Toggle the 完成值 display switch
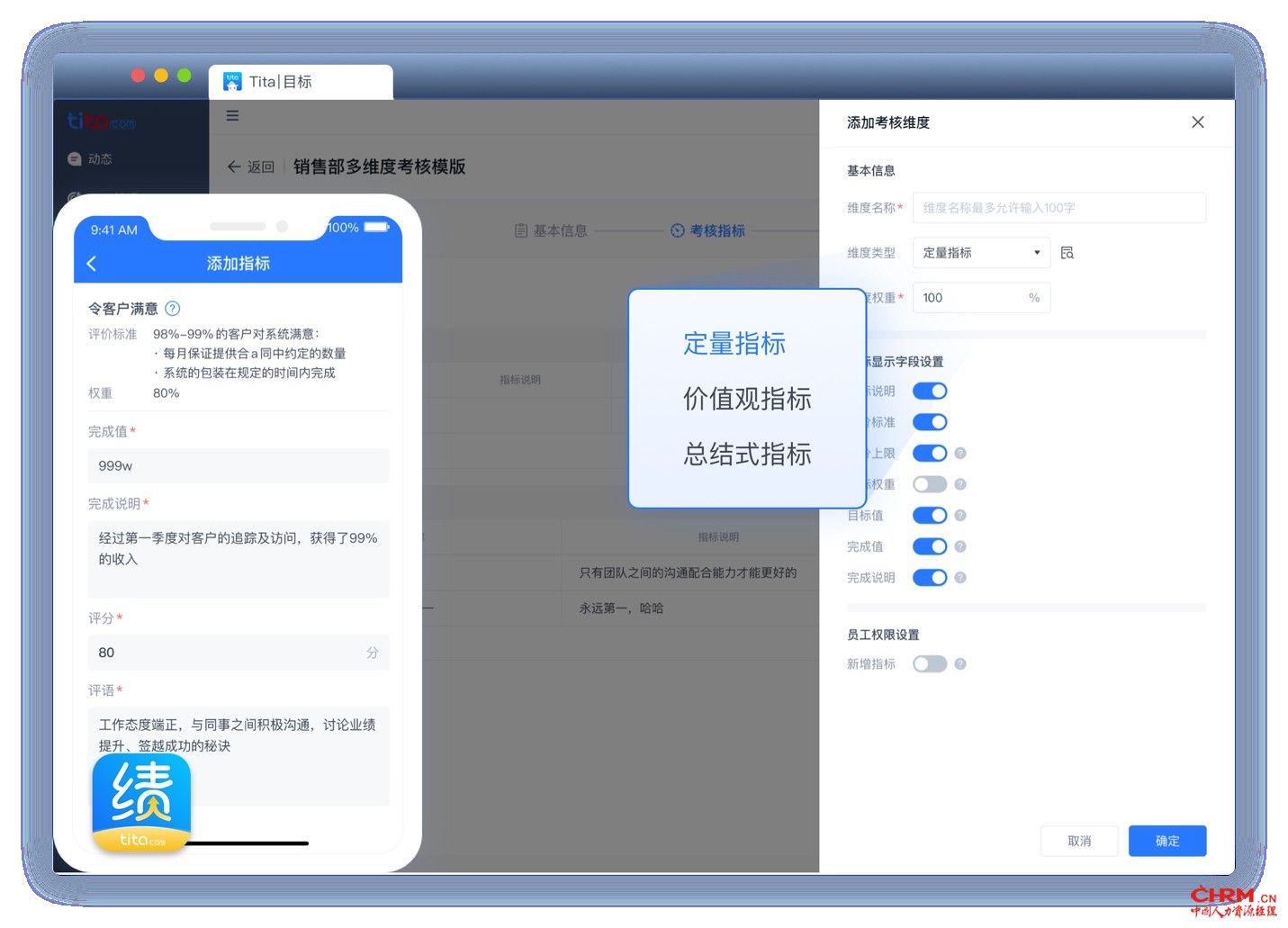This screenshot has width=1288, height=928. (930, 546)
